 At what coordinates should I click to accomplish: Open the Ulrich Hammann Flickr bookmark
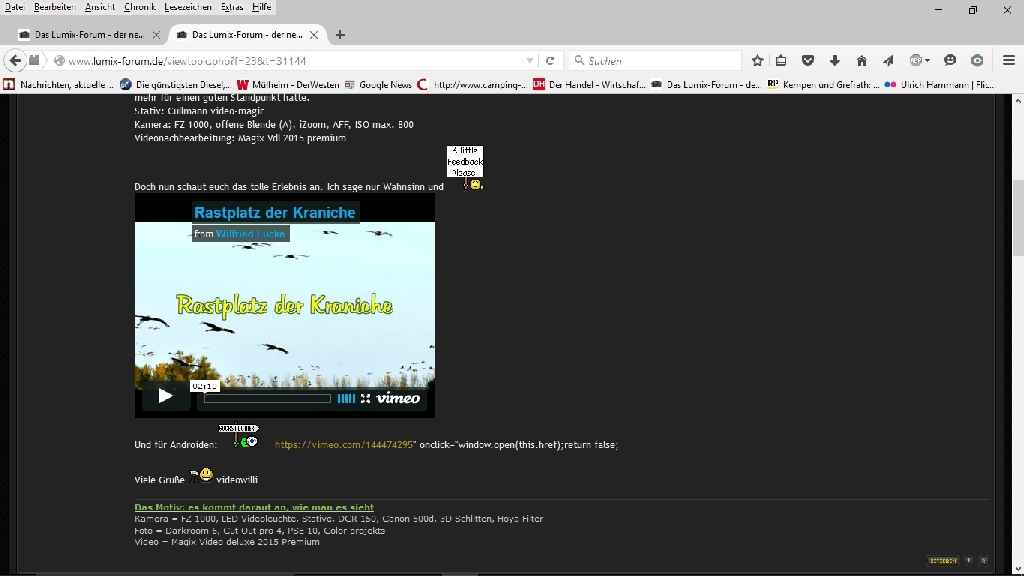pyautogui.click(x=939, y=85)
